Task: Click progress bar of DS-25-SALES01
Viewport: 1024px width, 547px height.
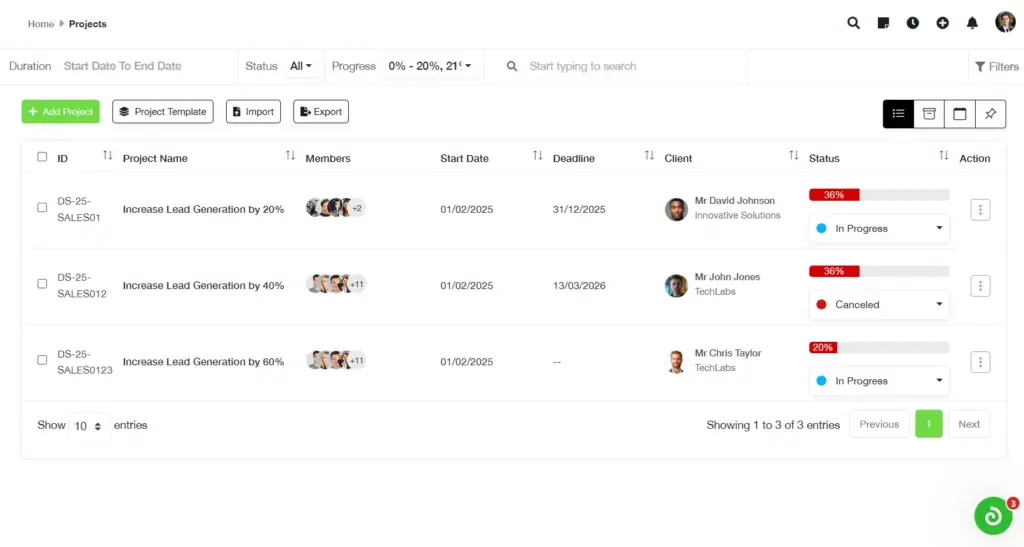Action: (x=878, y=195)
